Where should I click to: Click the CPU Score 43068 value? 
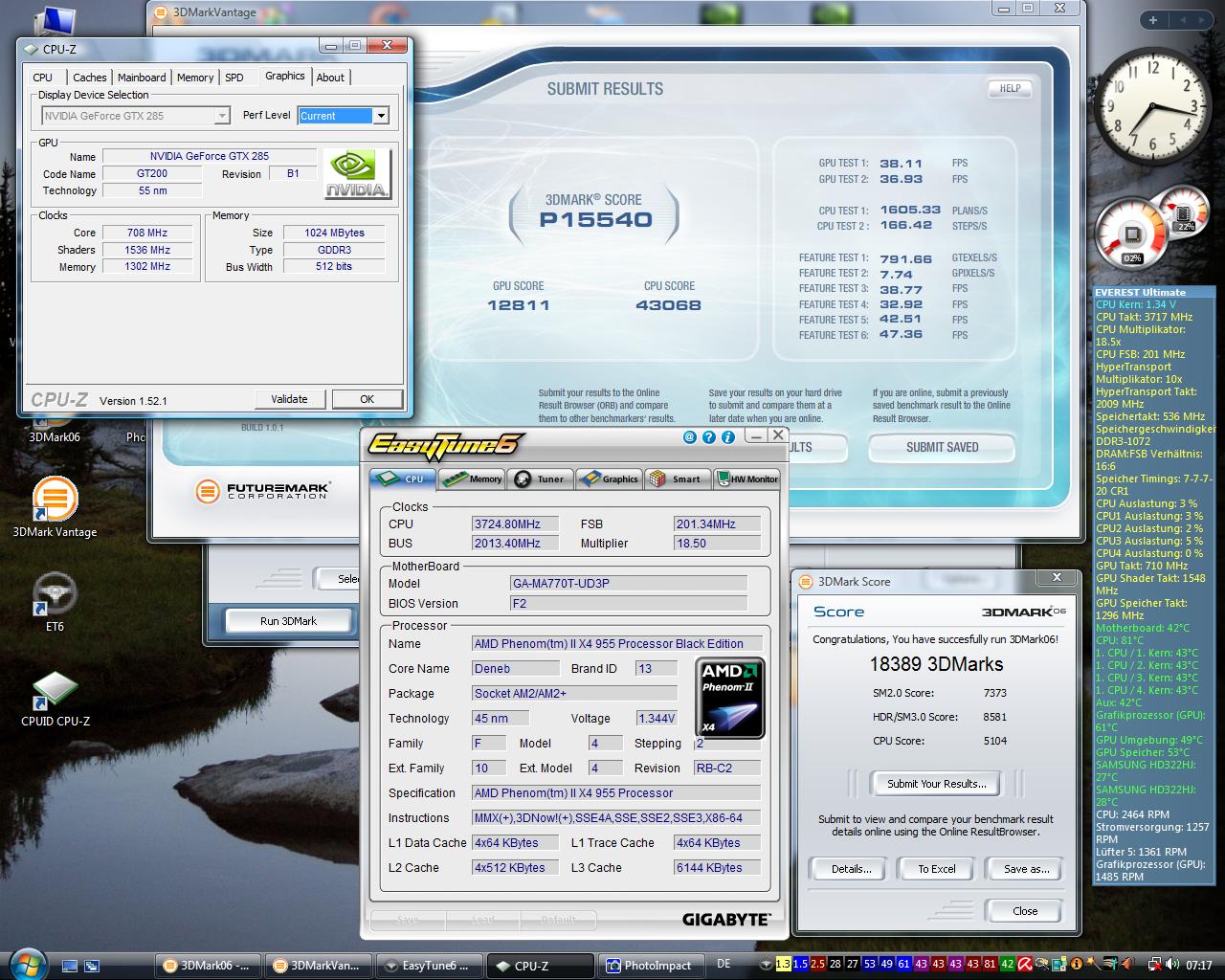click(x=668, y=305)
